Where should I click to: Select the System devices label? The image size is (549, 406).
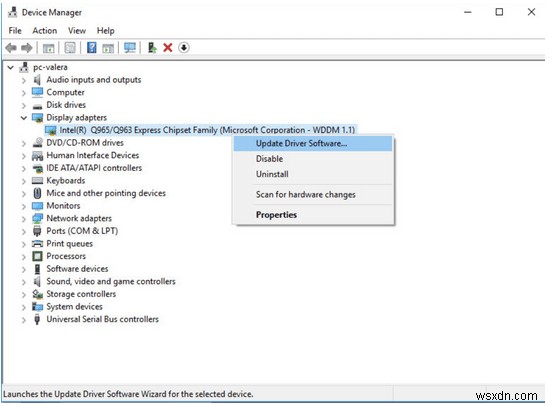75,307
